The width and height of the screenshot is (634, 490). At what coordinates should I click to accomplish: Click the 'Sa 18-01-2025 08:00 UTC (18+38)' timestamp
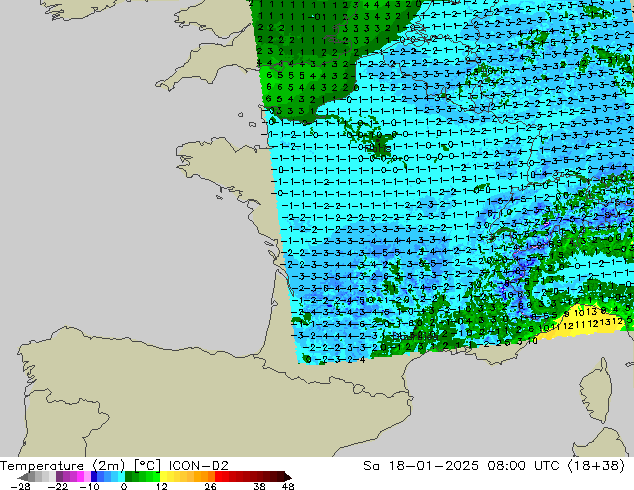pos(494,466)
